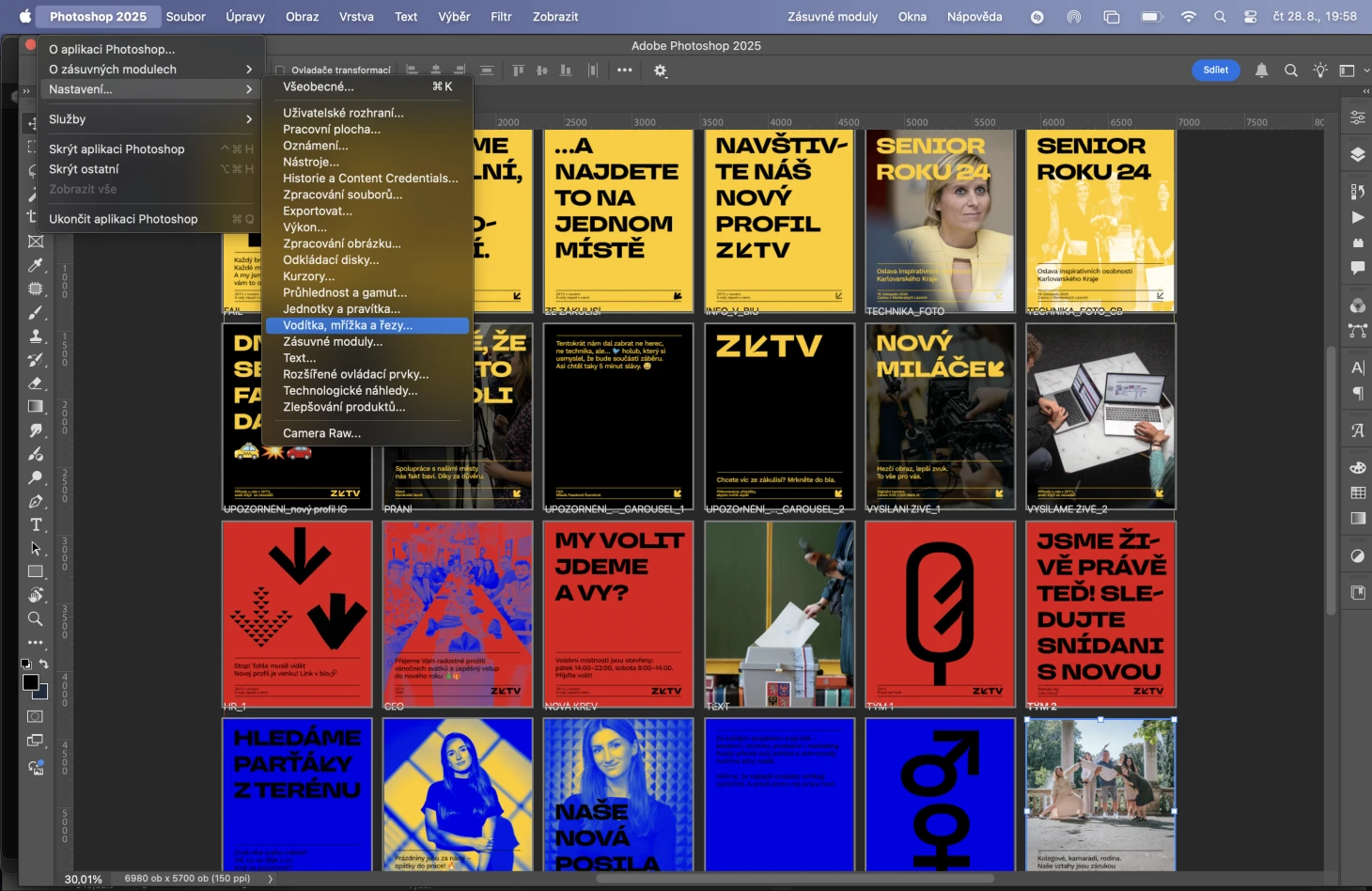Screen dimensions: 1372x891
Task: Choose Vodítka, mřížka a řezy...
Action: [366, 325]
